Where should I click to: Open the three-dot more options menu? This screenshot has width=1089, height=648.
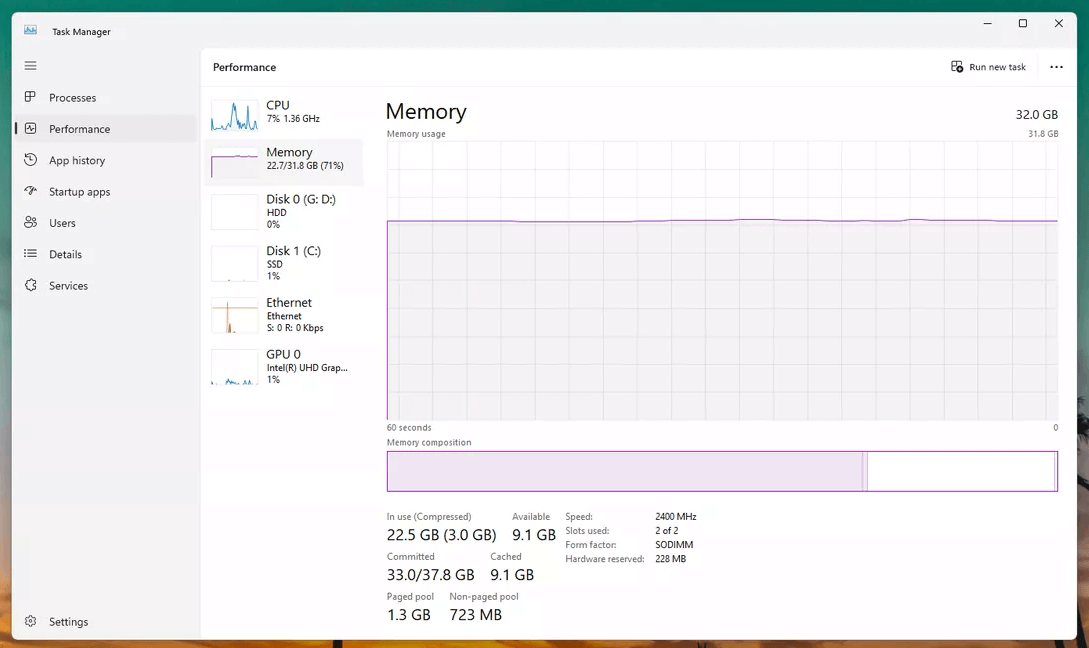(x=1056, y=67)
